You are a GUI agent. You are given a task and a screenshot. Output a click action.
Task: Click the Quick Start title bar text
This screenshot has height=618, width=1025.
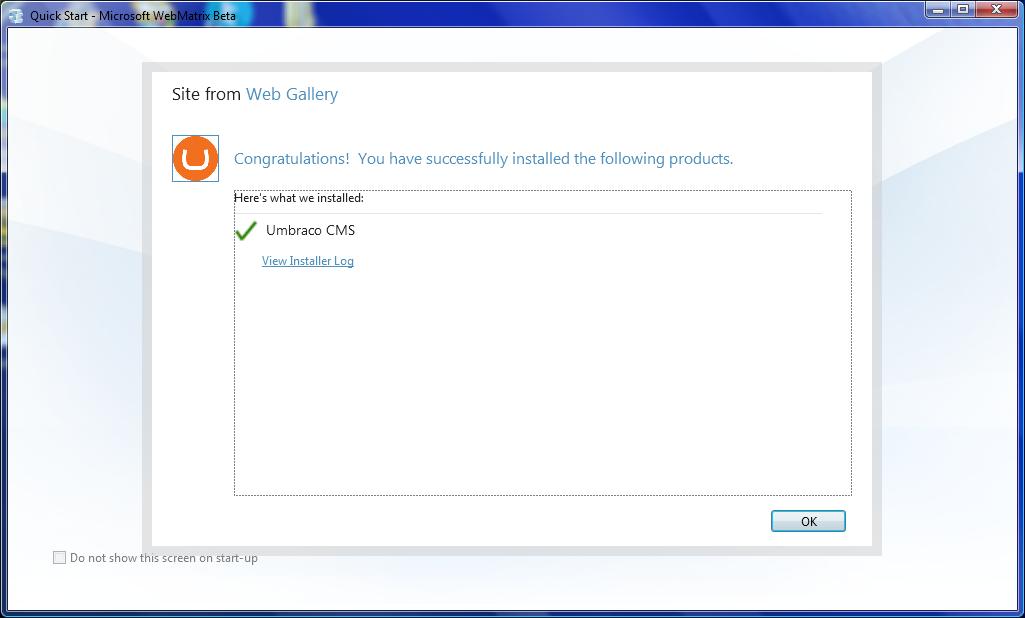[x=133, y=16]
